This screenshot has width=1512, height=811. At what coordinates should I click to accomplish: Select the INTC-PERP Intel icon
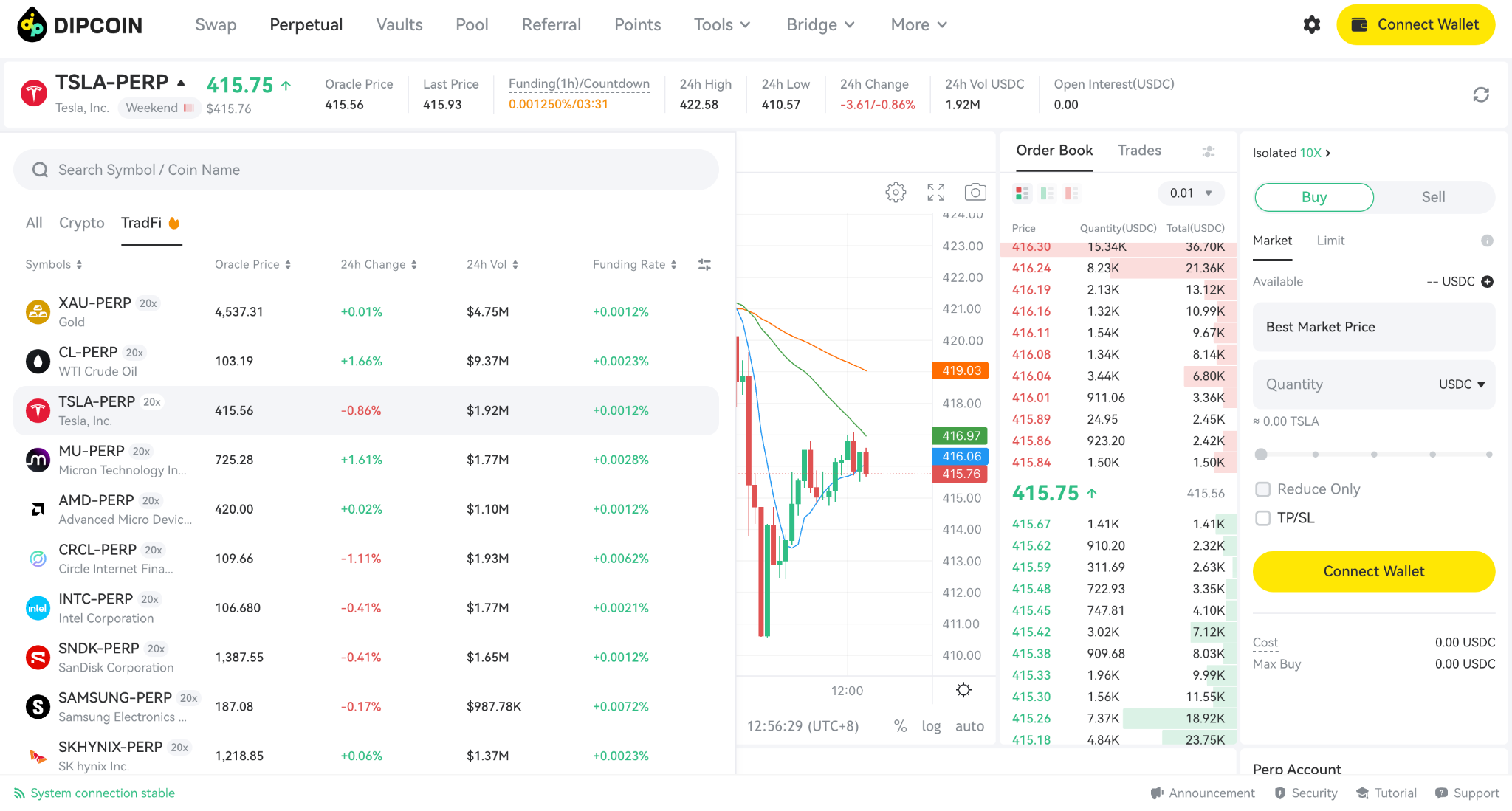pos(38,609)
